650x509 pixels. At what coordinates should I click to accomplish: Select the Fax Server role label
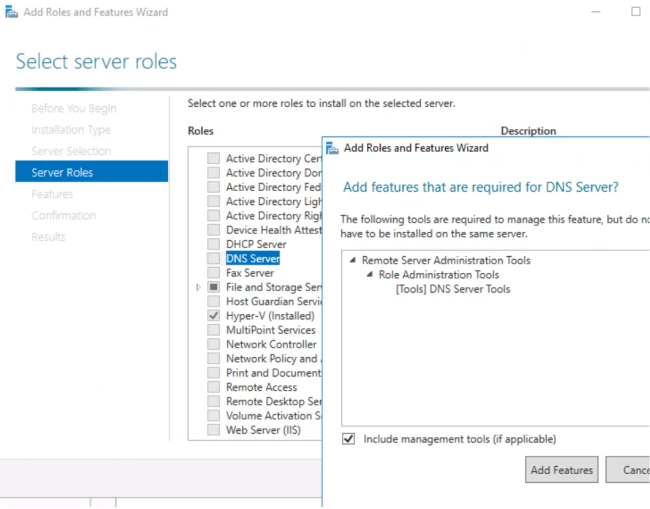250,273
